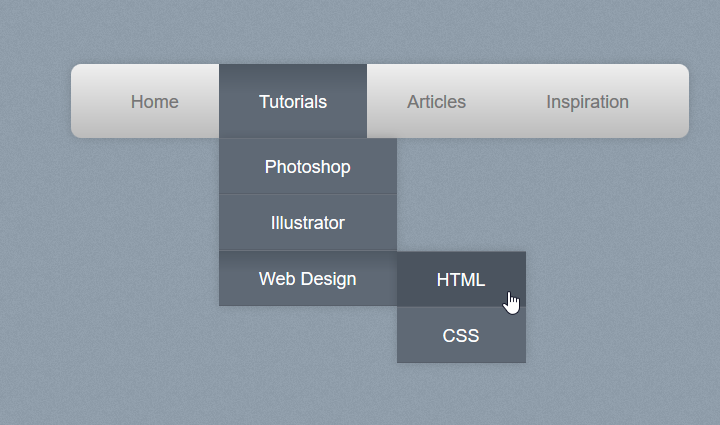Image resolution: width=720 pixels, height=425 pixels.
Task: Expand the Web Design submenu
Action: pyautogui.click(x=307, y=279)
